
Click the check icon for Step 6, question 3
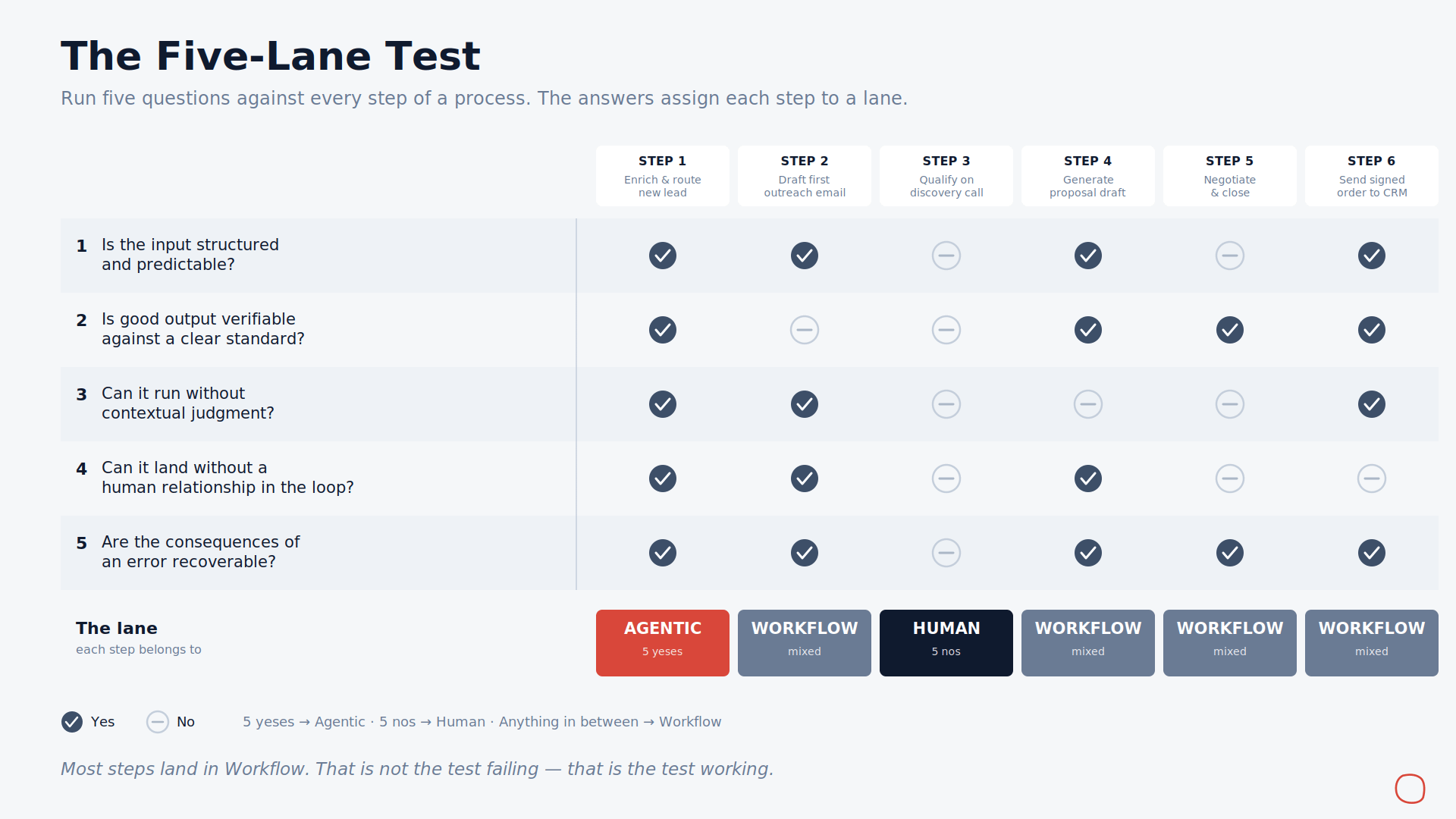click(1371, 404)
